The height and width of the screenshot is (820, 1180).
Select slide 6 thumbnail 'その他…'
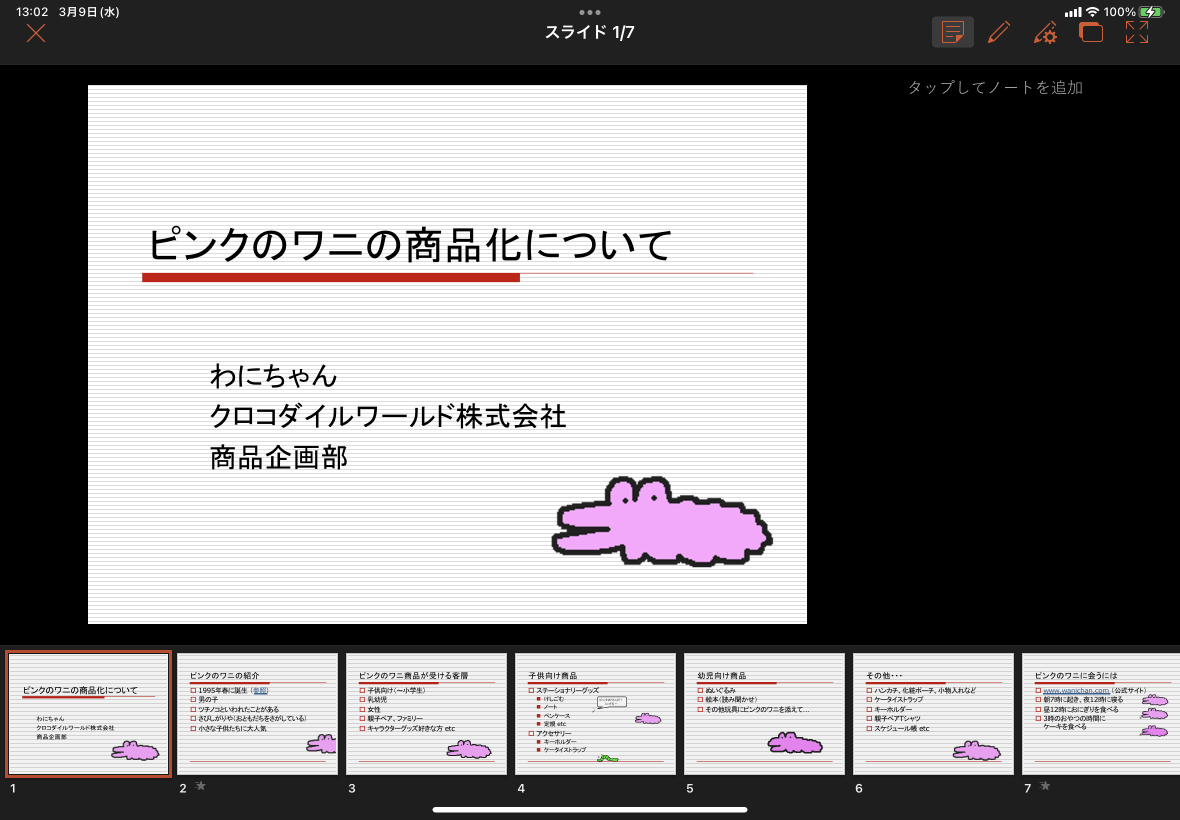(933, 714)
